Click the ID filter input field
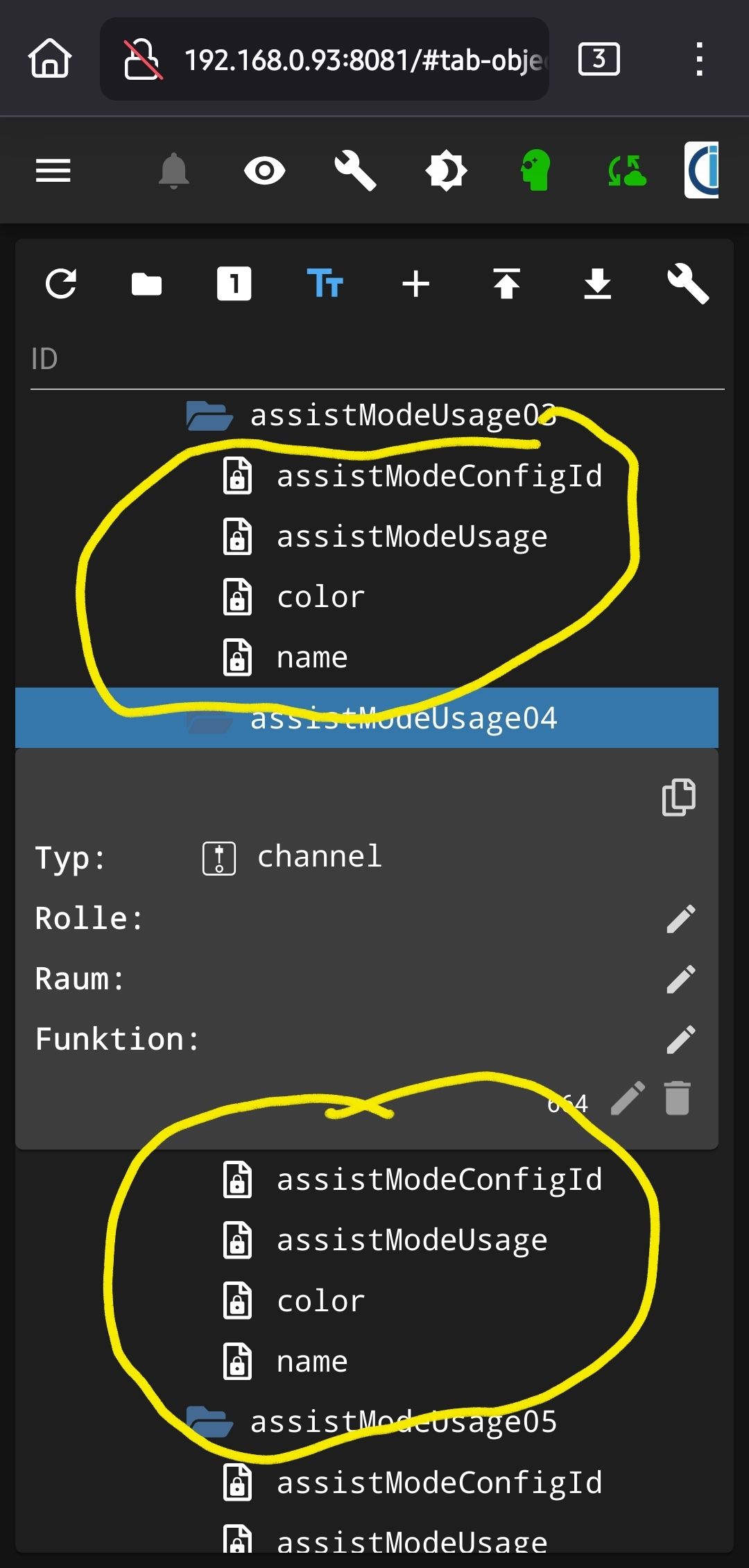The image size is (749, 1568). pyautogui.click(x=374, y=359)
